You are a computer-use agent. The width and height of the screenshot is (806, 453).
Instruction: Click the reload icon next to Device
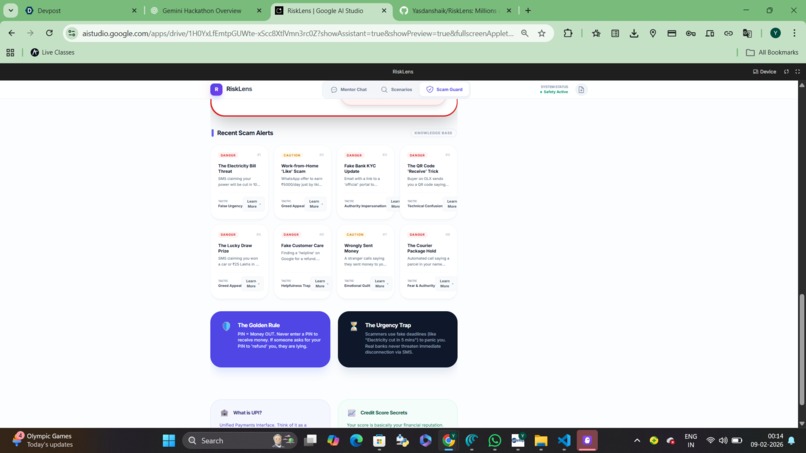tap(786, 71)
